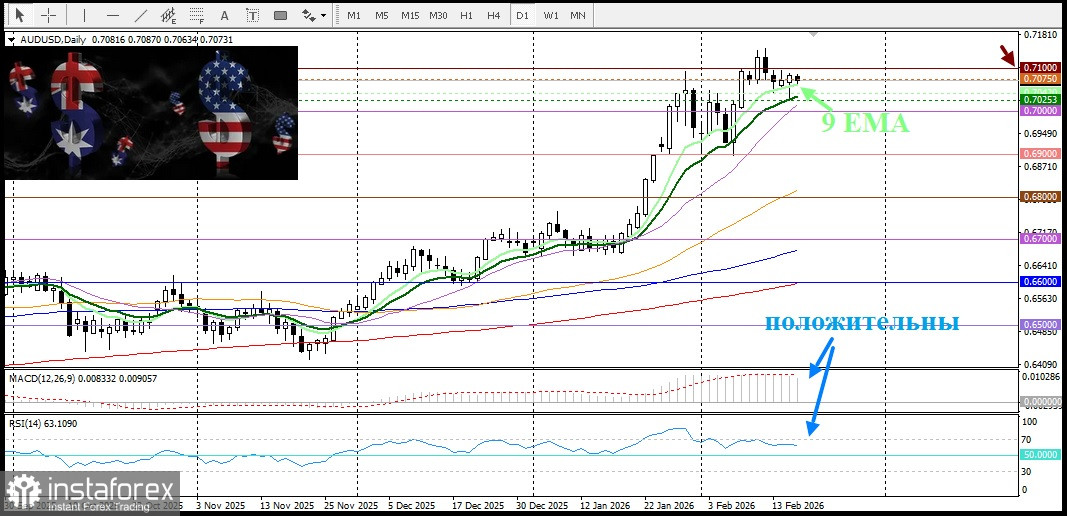The height and width of the screenshot is (516, 1067).
Task: Switch chart to MN timeframe
Action: point(577,15)
